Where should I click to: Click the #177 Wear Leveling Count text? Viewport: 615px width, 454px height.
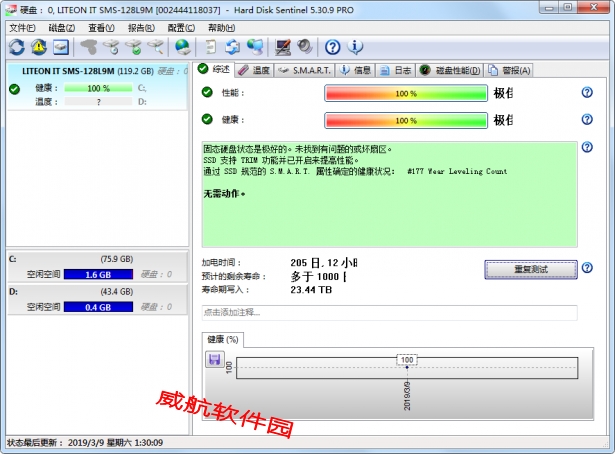point(457,171)
